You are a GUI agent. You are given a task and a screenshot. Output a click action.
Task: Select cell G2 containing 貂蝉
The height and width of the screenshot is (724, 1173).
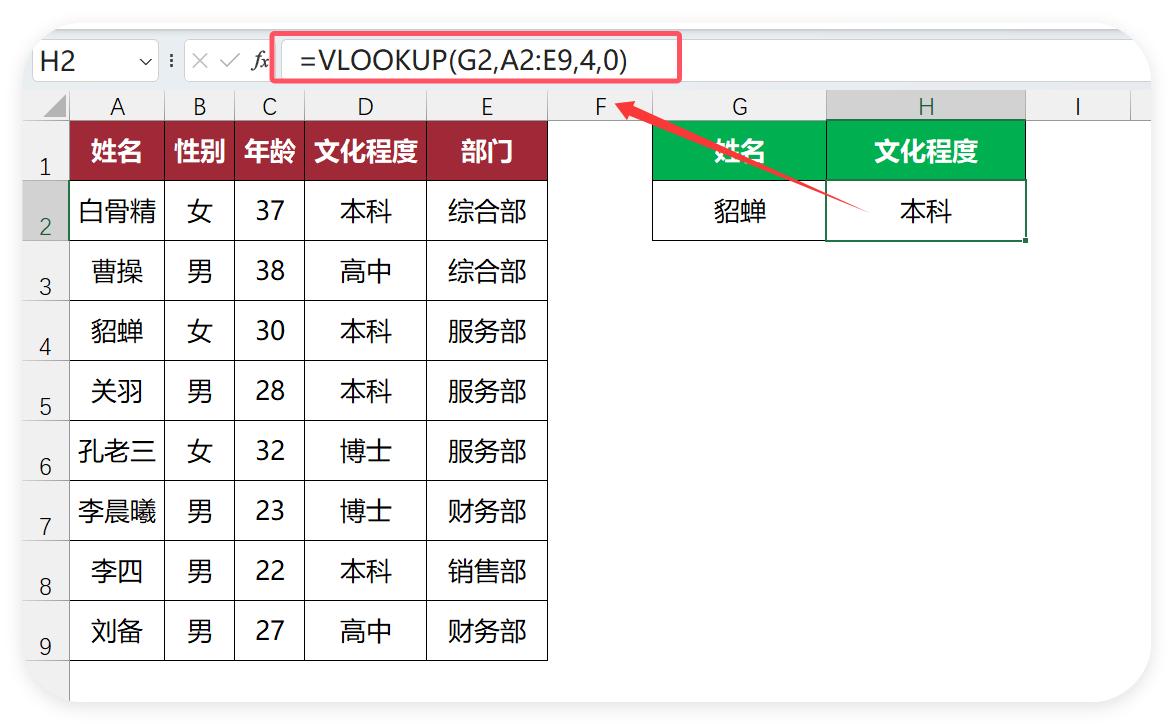pos(739,211)
